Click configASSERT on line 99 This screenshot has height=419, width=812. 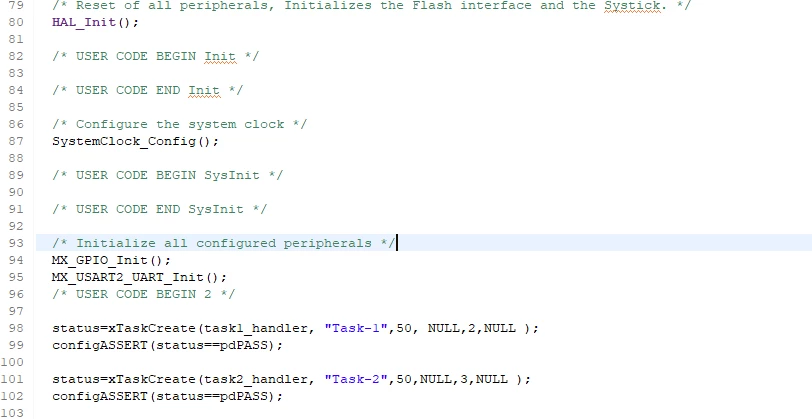(x=99, y=345)
